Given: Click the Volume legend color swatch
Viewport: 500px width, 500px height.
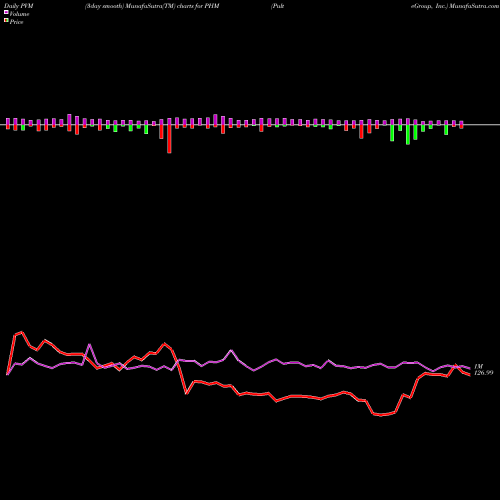Looking at the screenshot, I should click(6, 12).
